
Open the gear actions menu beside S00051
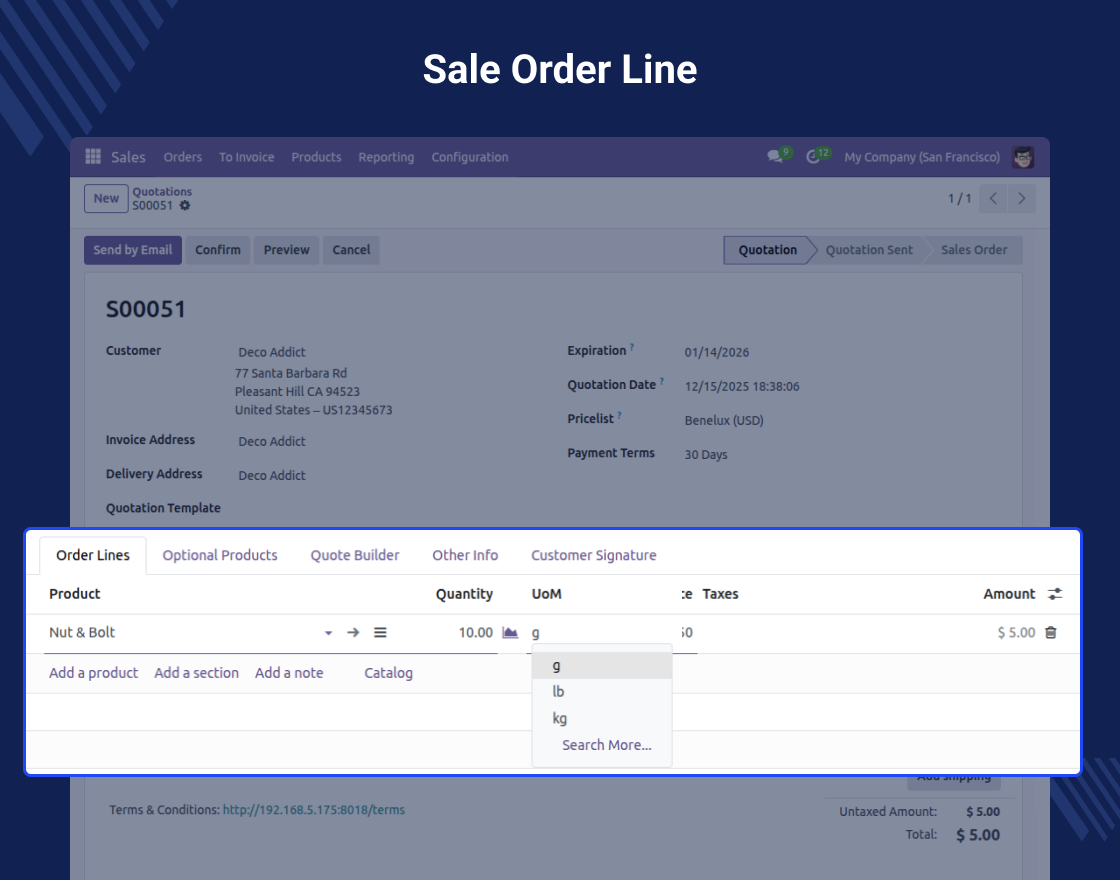click(185, 206)
